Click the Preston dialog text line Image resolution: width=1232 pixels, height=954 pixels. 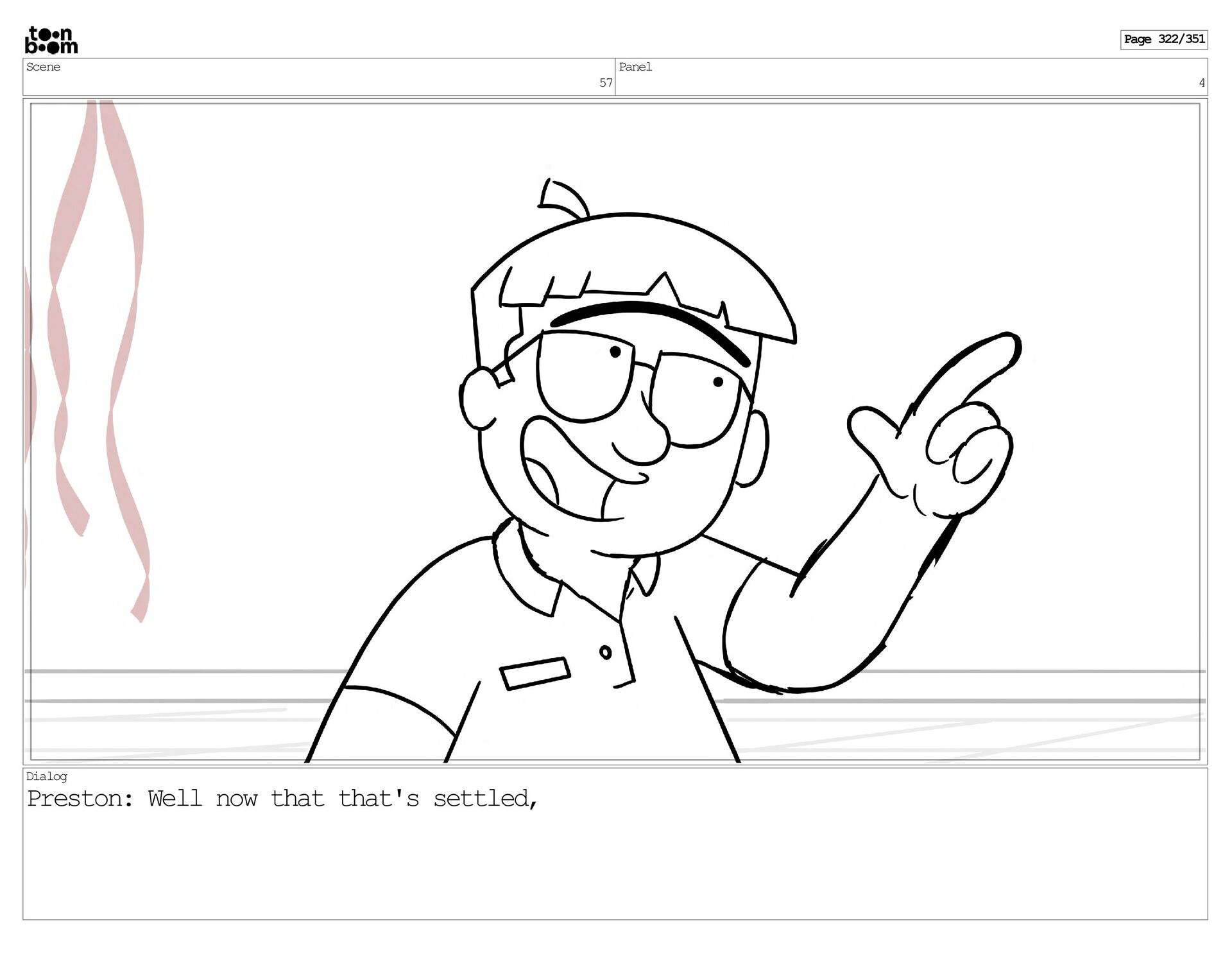(282, 799)
